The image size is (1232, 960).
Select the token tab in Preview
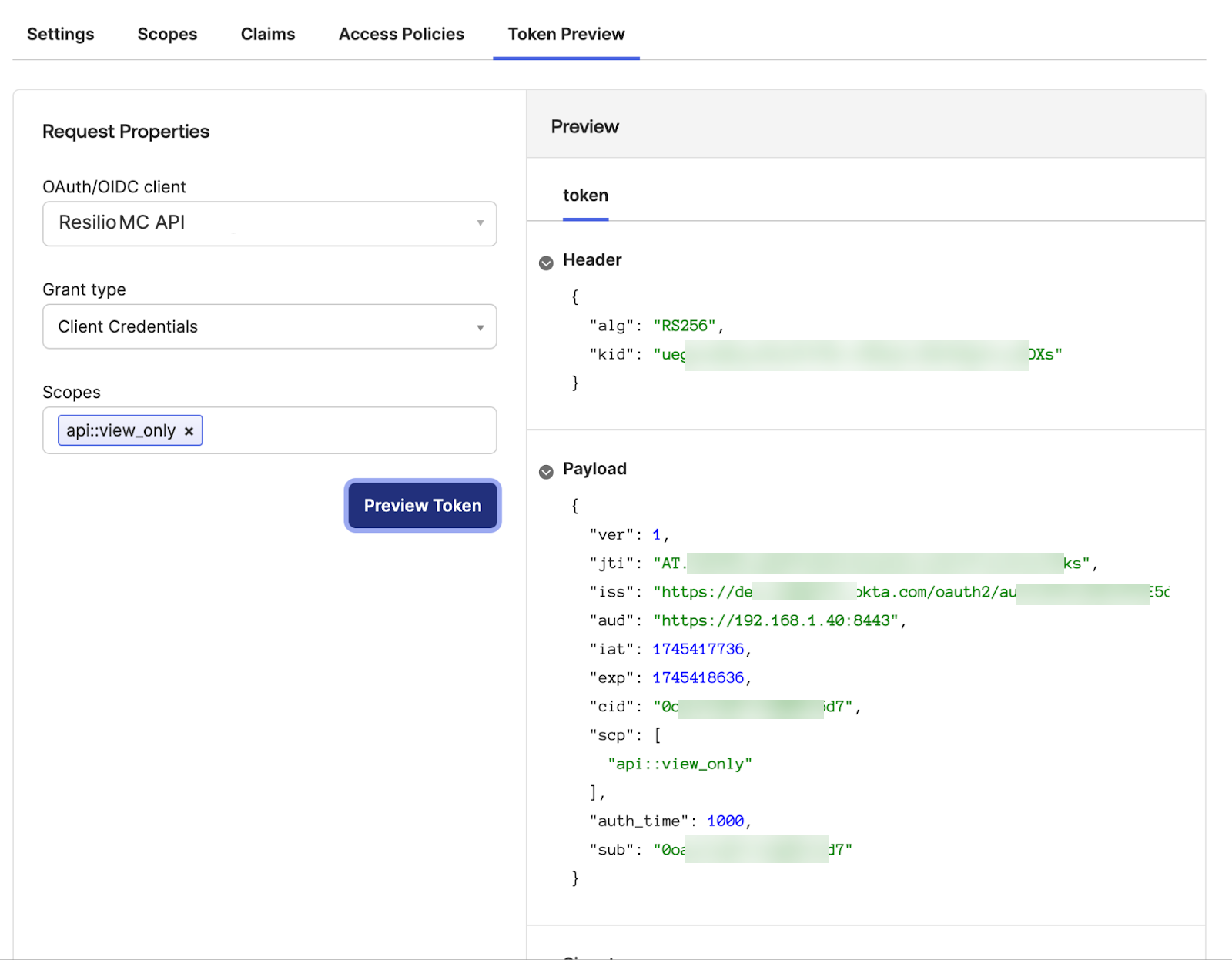click(x=585, y=196)
